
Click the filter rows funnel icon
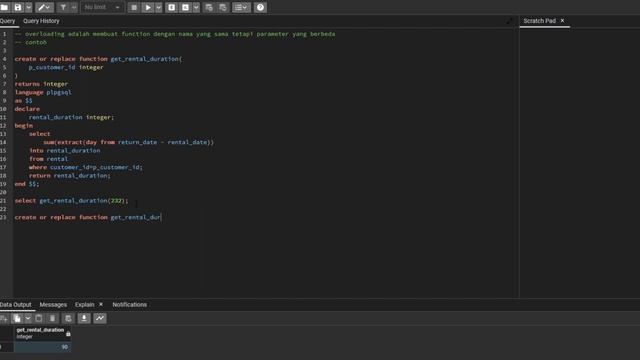coord(63,7)
